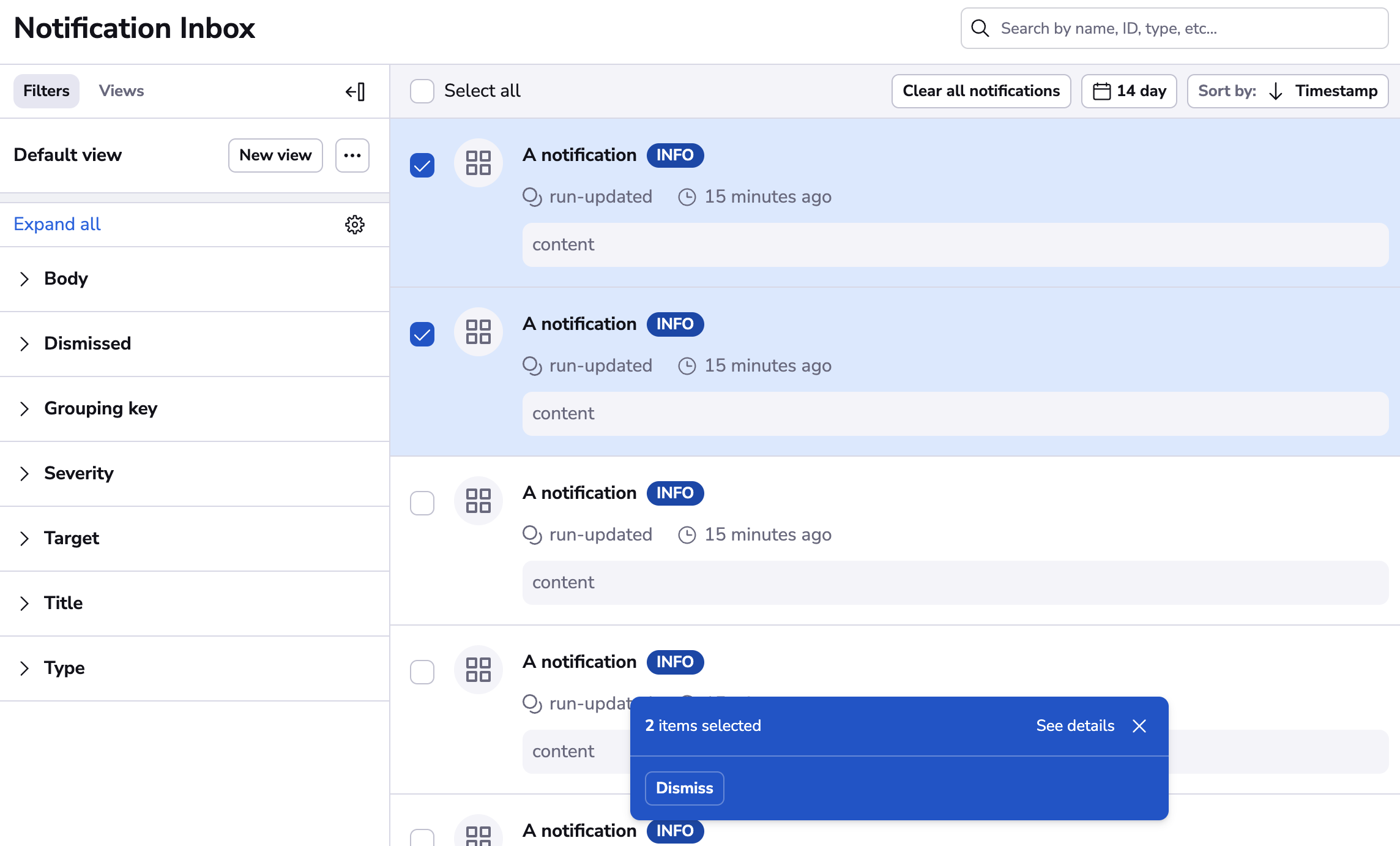Screen dimensions: 1400x846
Task: Close the 2 items selected popup
Action: [x=1139, y=725]
